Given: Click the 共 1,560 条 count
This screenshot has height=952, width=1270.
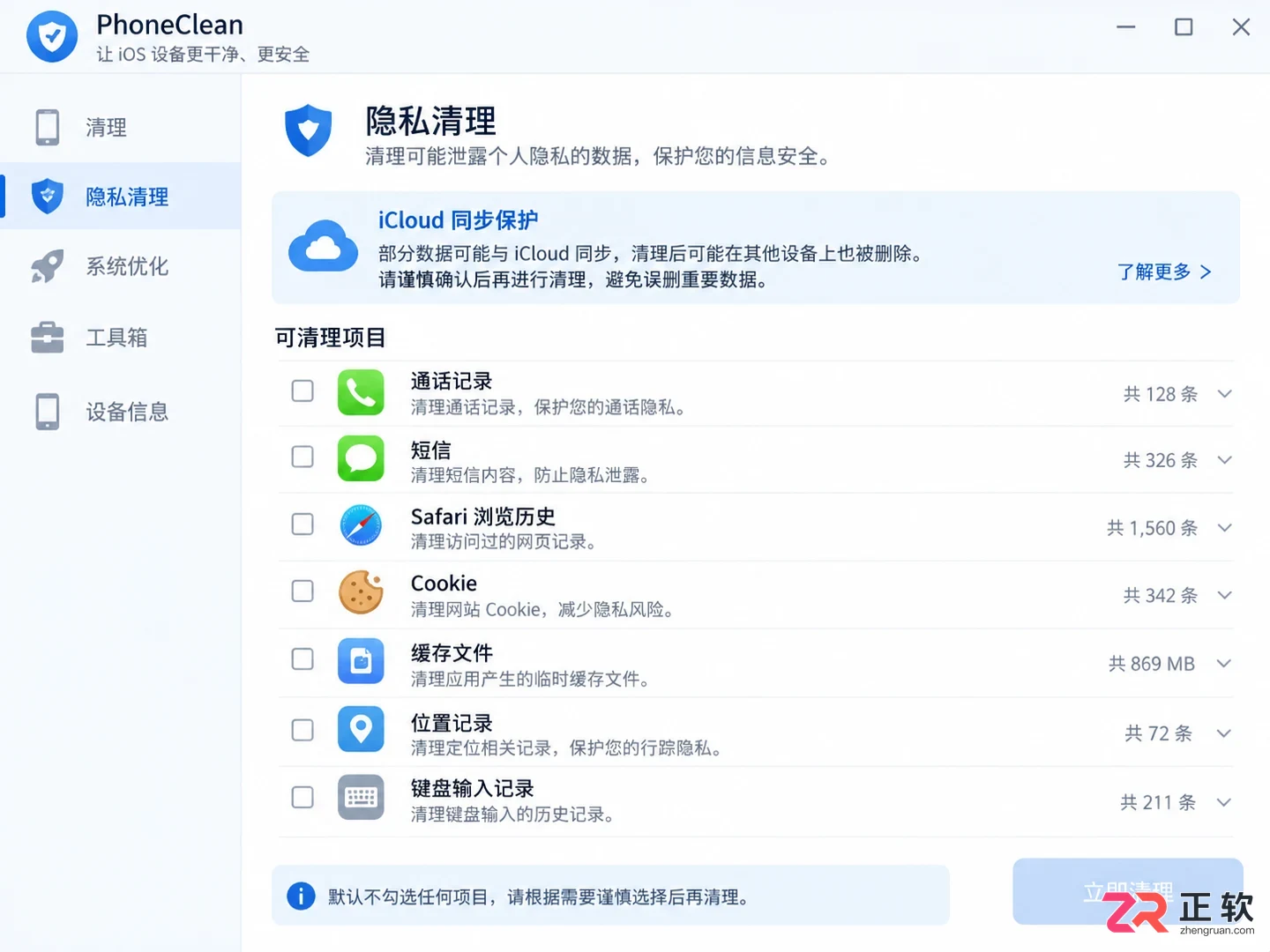Looking at the screenshot, I should click(x=1153, y=528).
